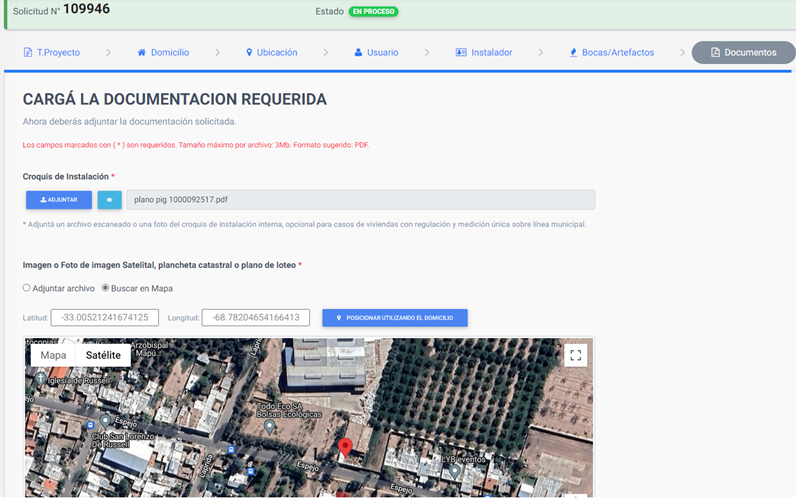
Task: Open the Ubicación step tab
Action: tap(271, 52)
